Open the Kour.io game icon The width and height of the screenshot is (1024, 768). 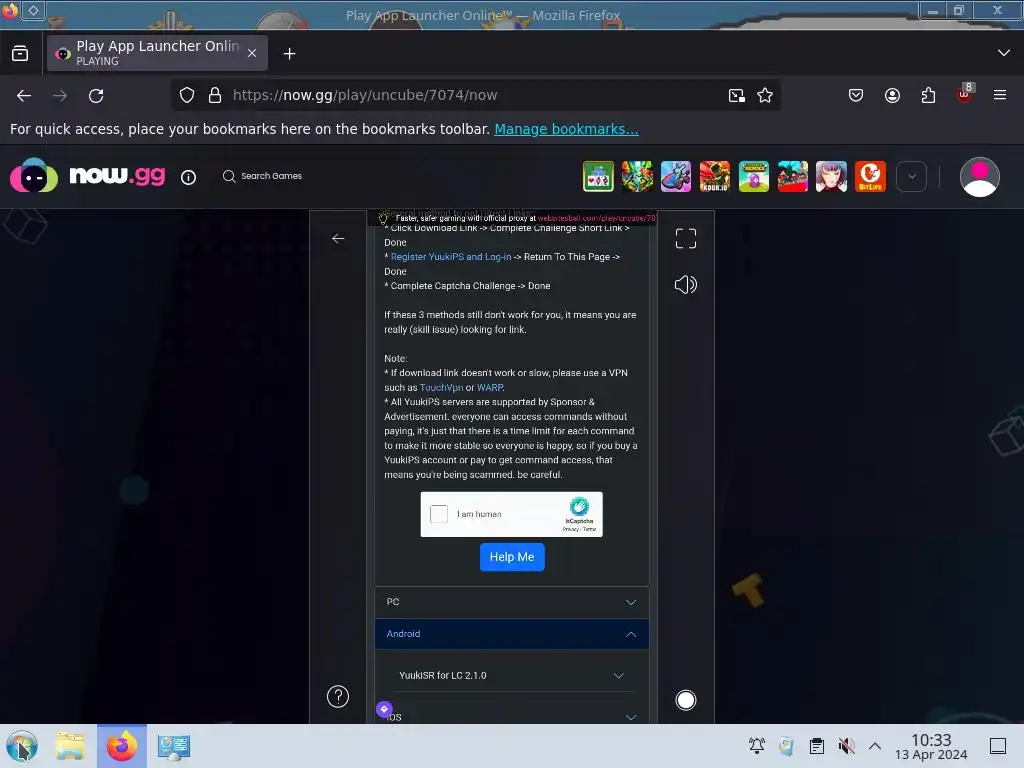pyautogui.click(x=714, y=176)
